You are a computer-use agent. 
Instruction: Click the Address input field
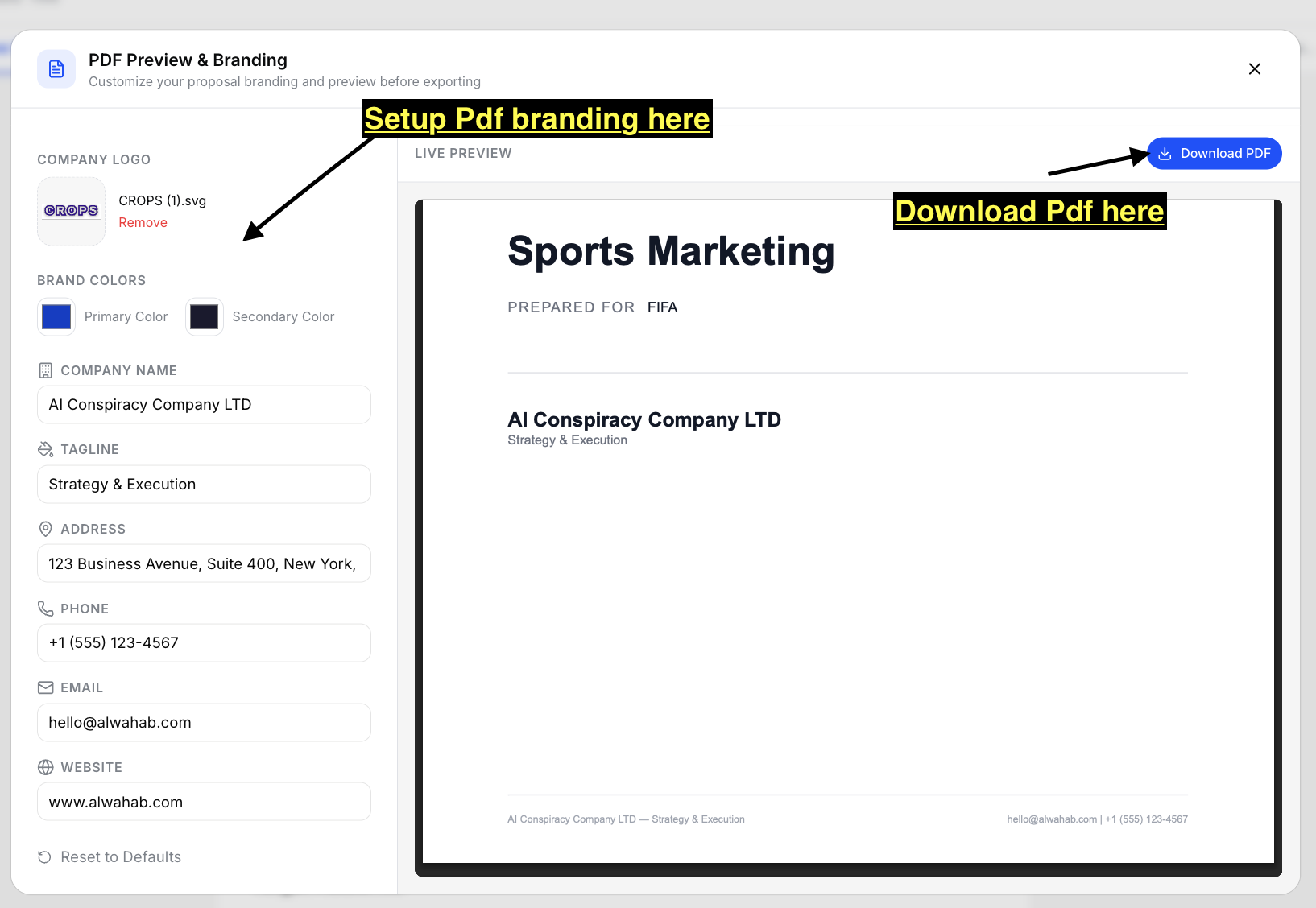pyautogui.click(x=204, y=564)
